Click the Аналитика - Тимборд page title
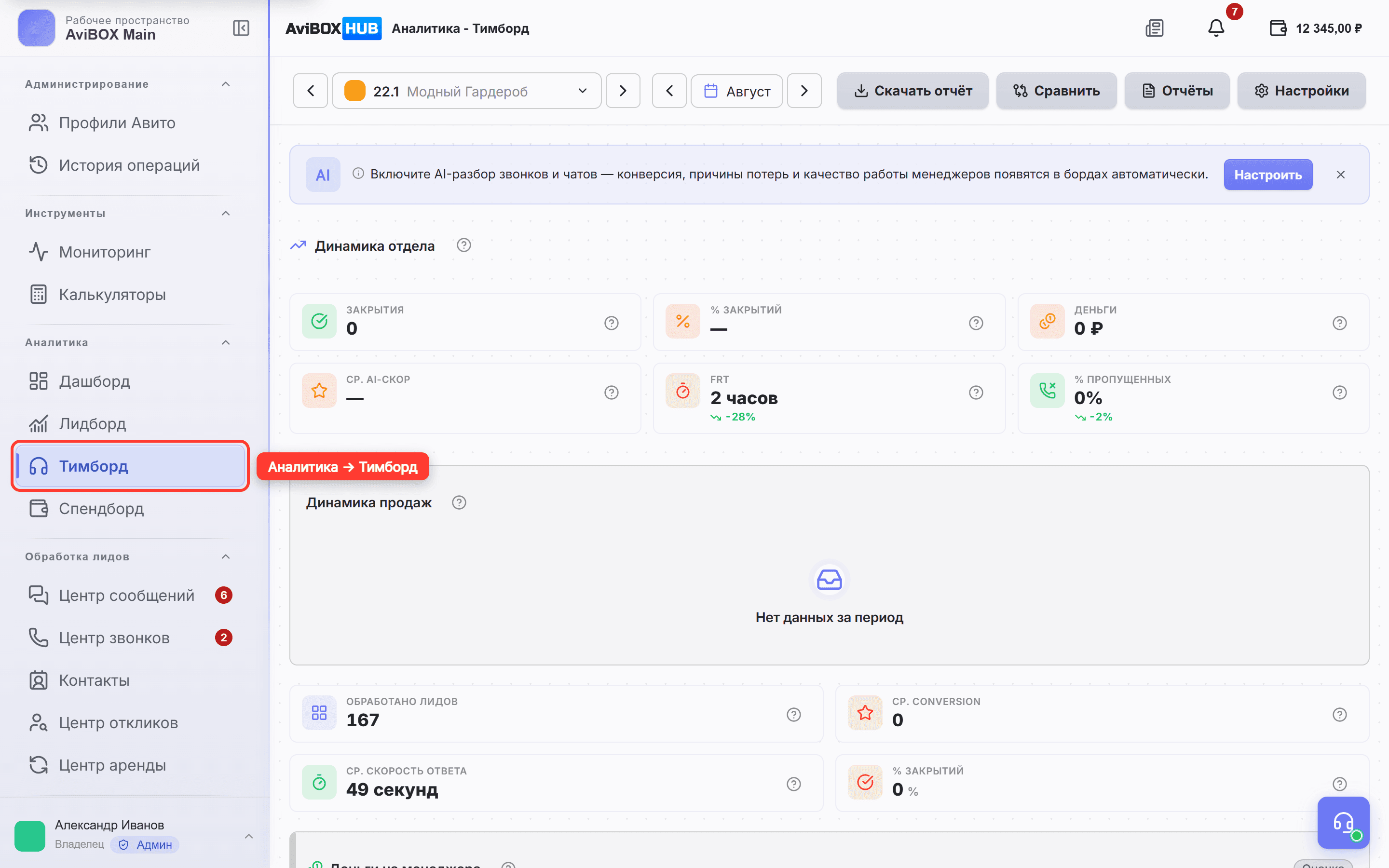 460,28
